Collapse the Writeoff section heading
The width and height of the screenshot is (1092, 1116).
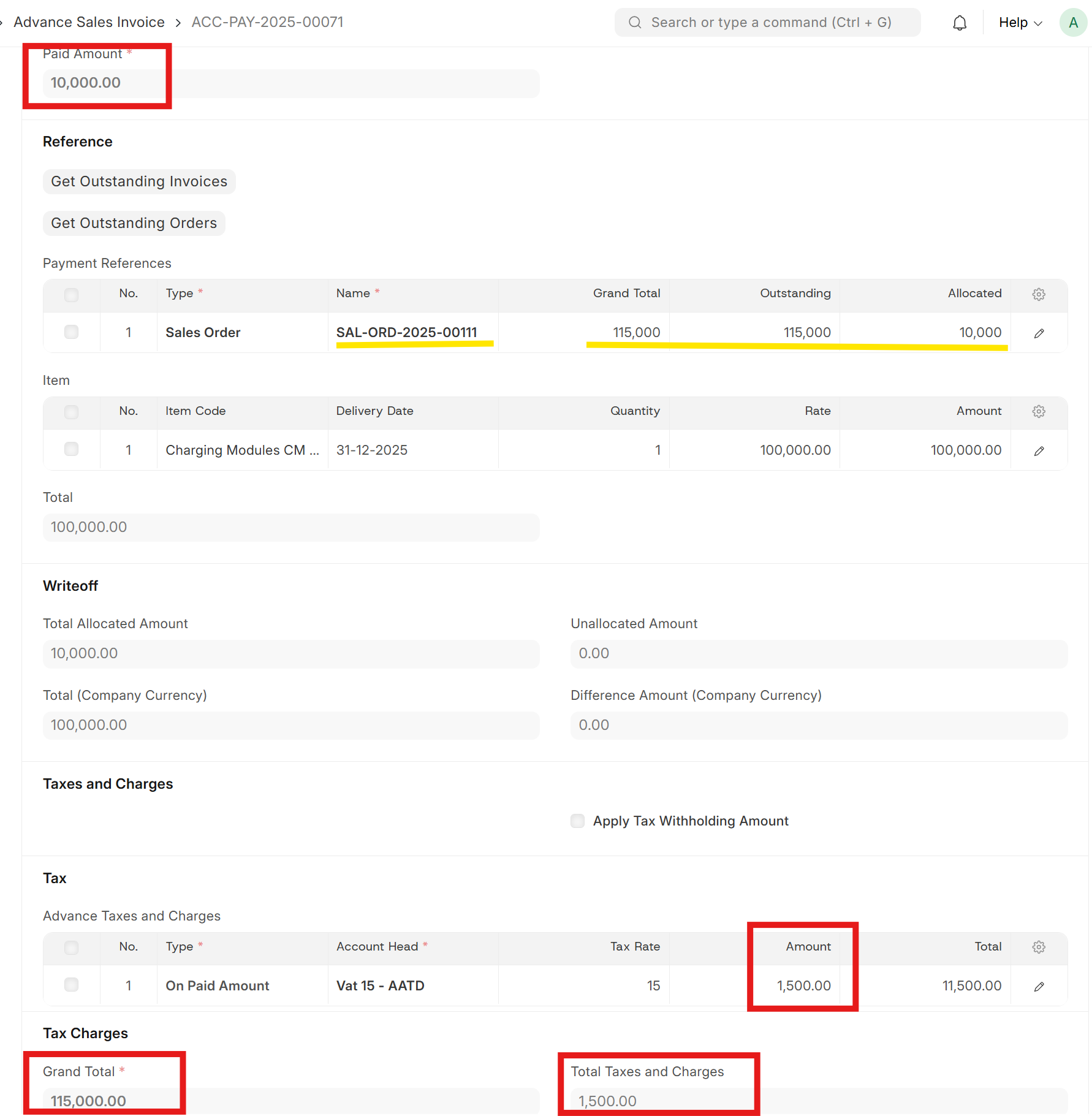(70, 586)
